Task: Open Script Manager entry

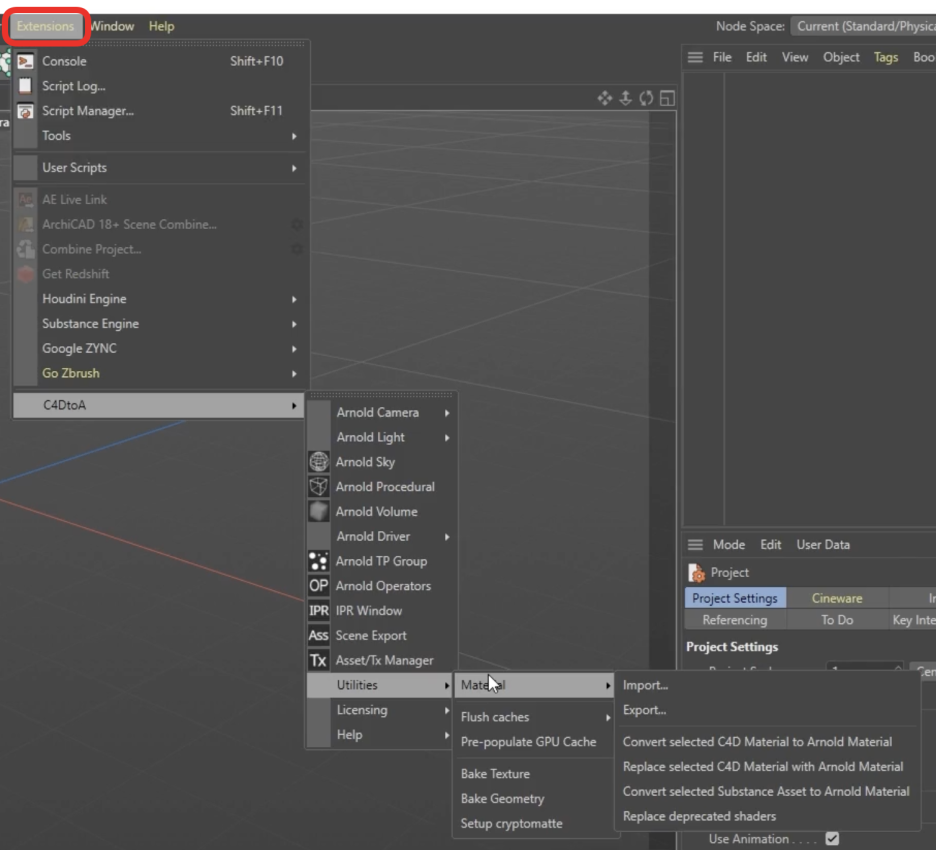Action: (x=161, y=111)
